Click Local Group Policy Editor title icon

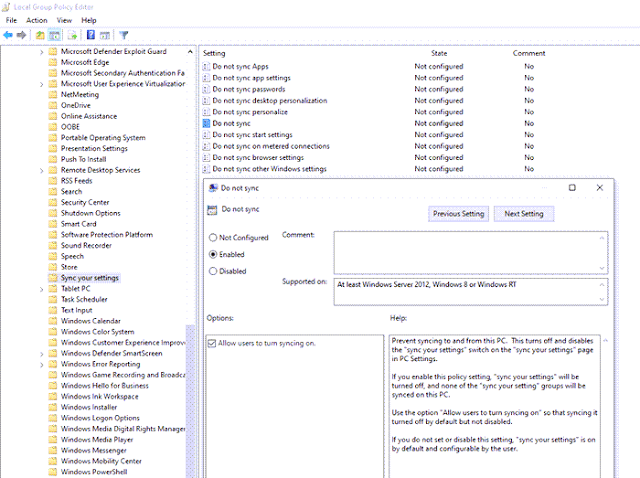(6, 7)
